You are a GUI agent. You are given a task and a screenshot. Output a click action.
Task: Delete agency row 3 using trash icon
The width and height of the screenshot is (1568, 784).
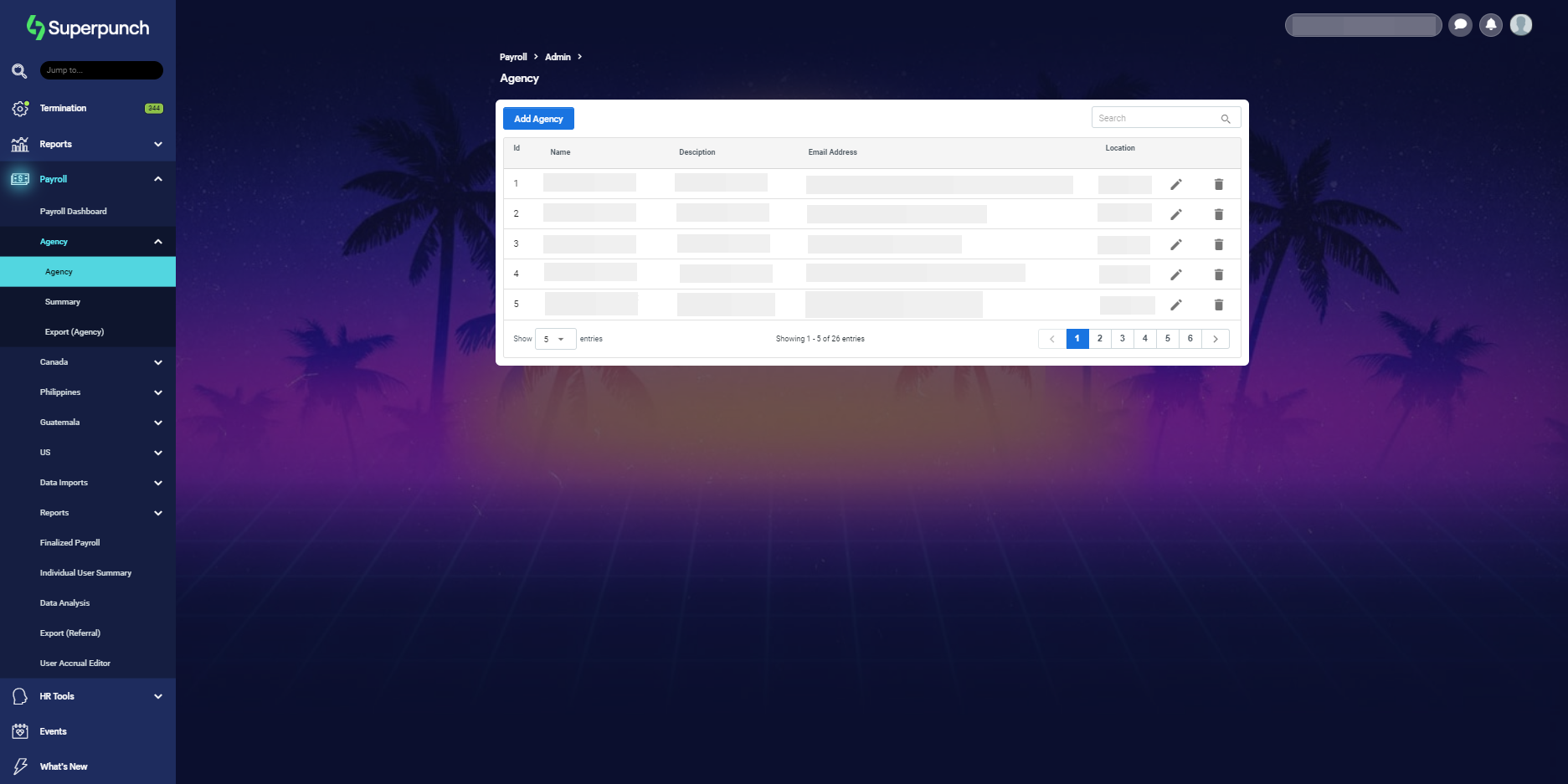point(1218,244)
